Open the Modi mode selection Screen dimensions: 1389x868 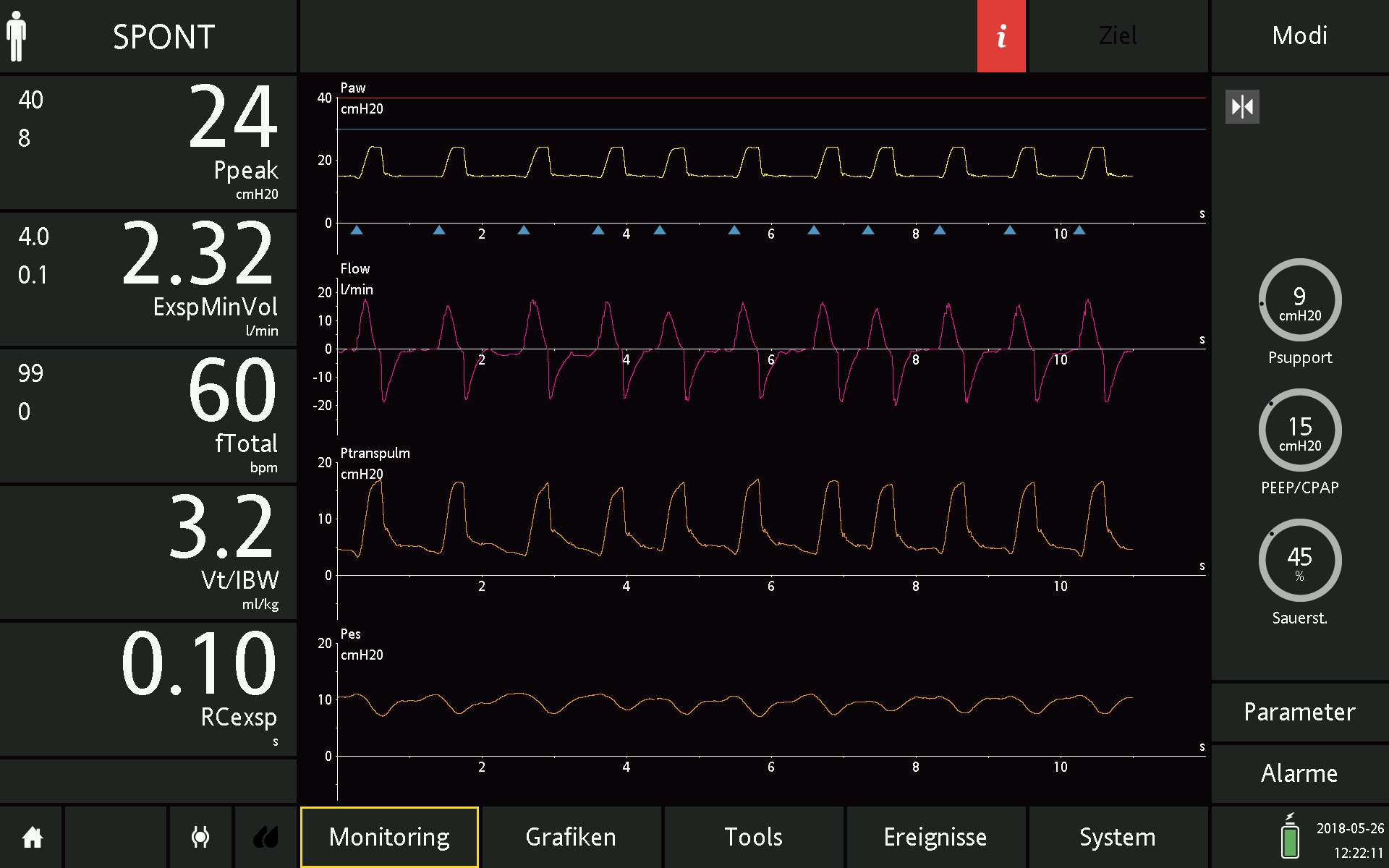tap(1299, 35)
